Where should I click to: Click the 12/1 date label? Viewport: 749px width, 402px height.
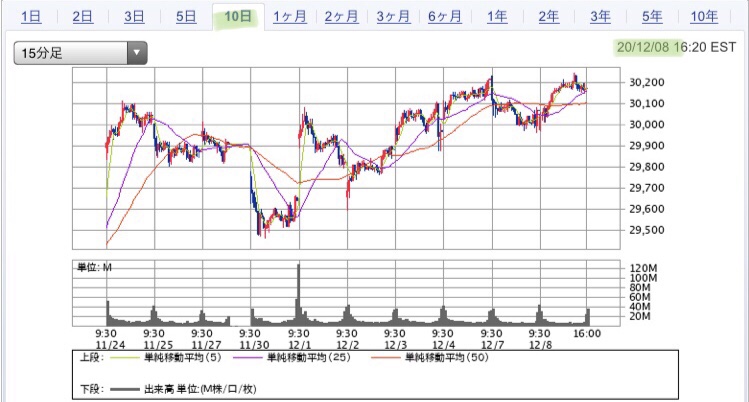tap(300, 345)
